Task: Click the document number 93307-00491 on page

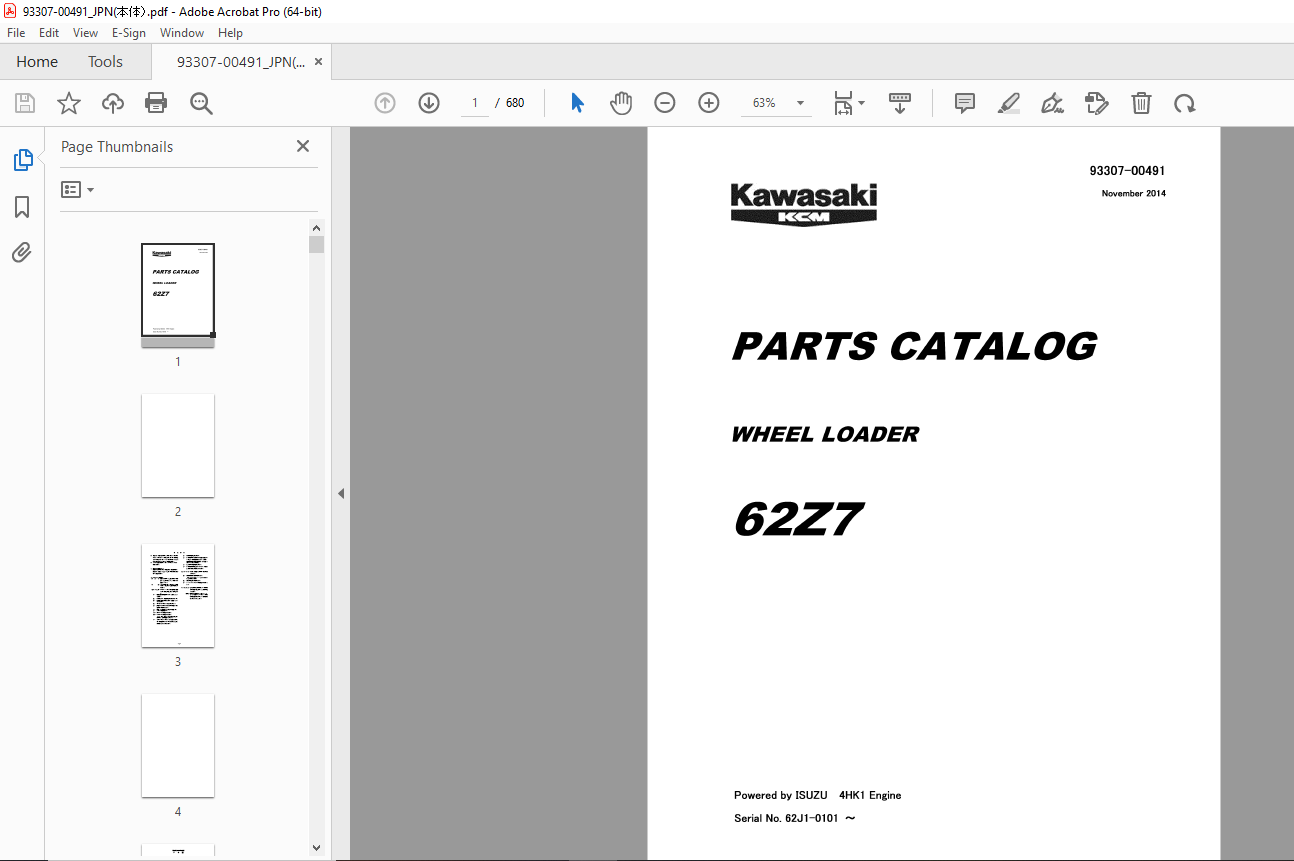Action: coord(1127,171)
